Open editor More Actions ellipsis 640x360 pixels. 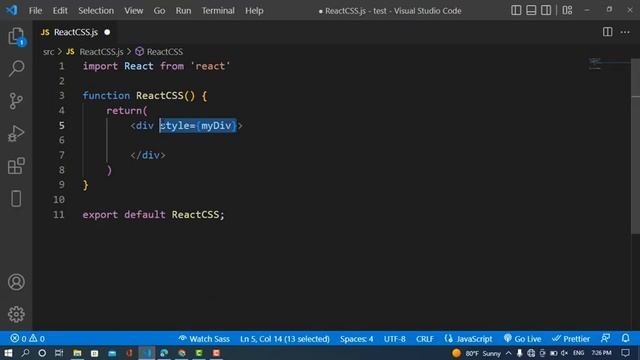tap(625, 32)
